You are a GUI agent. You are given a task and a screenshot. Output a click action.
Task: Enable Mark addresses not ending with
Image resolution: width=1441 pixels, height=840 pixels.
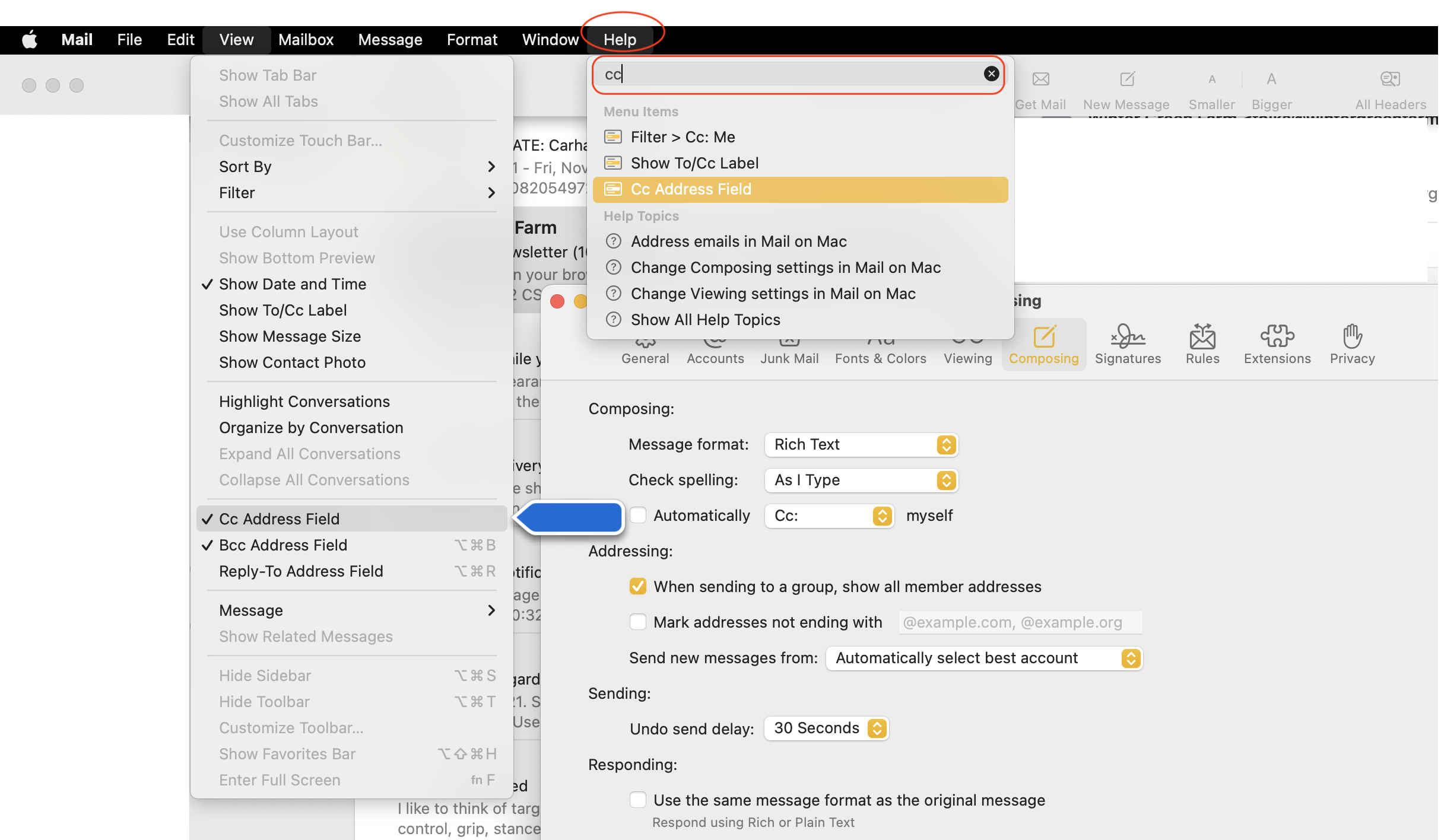click(638, 622)
